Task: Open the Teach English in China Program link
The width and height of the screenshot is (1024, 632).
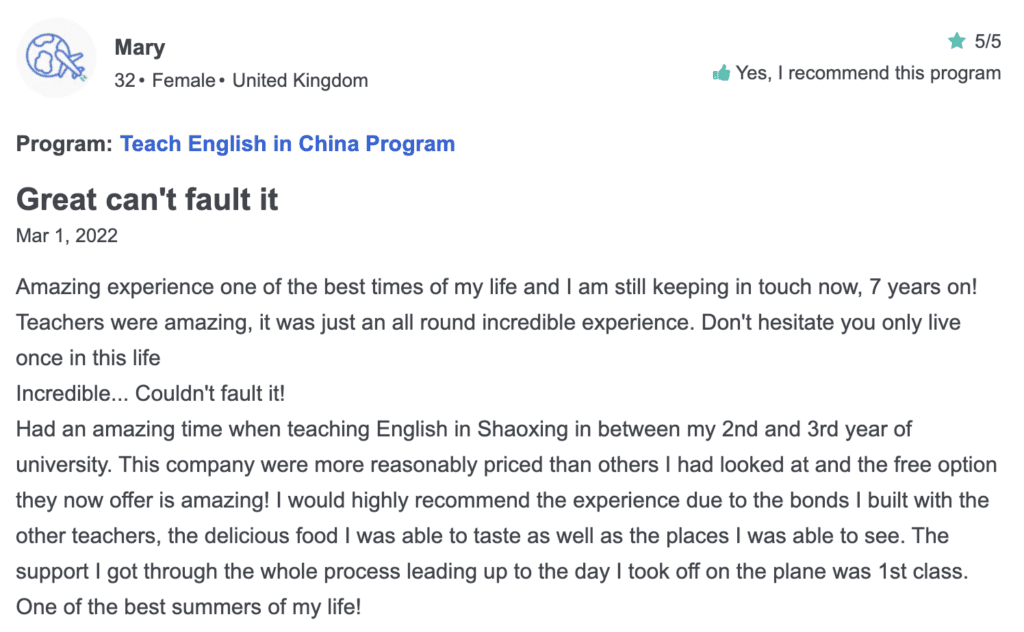Action: (x=287, y=144)
